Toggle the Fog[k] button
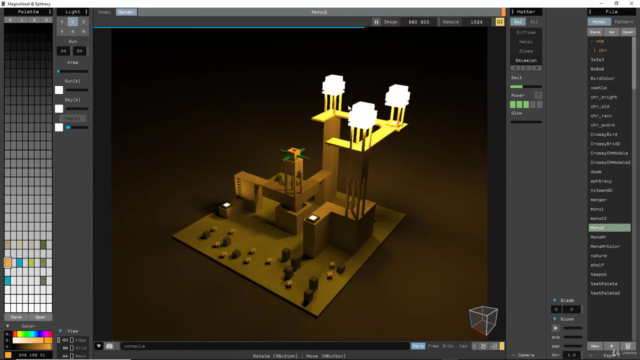Image resolution: width=640 pixels, height=360 pixels. (x=73, y=118)
